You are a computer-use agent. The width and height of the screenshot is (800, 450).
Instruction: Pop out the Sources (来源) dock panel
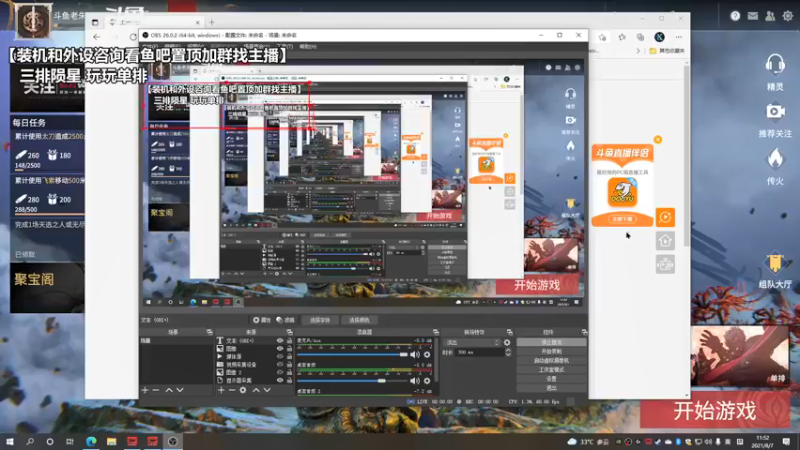289,332
